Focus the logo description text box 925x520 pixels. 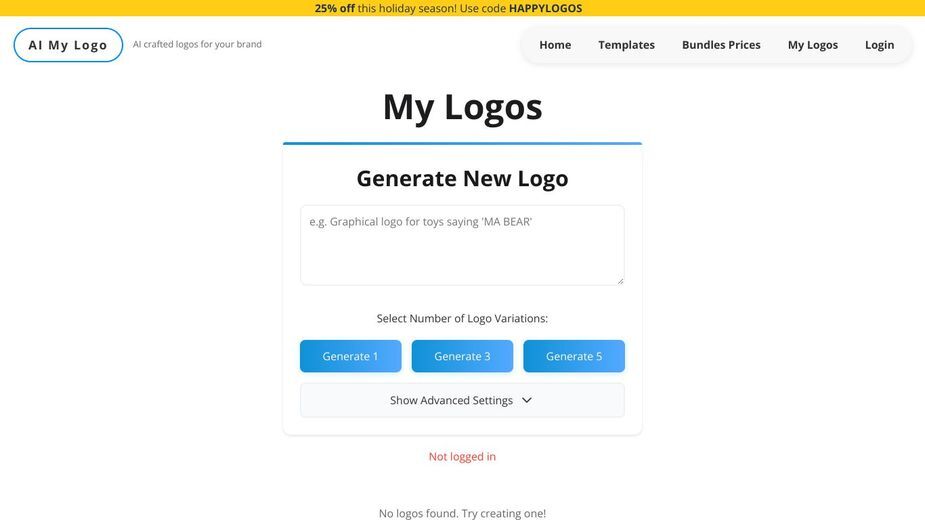[x=462, y=246]
